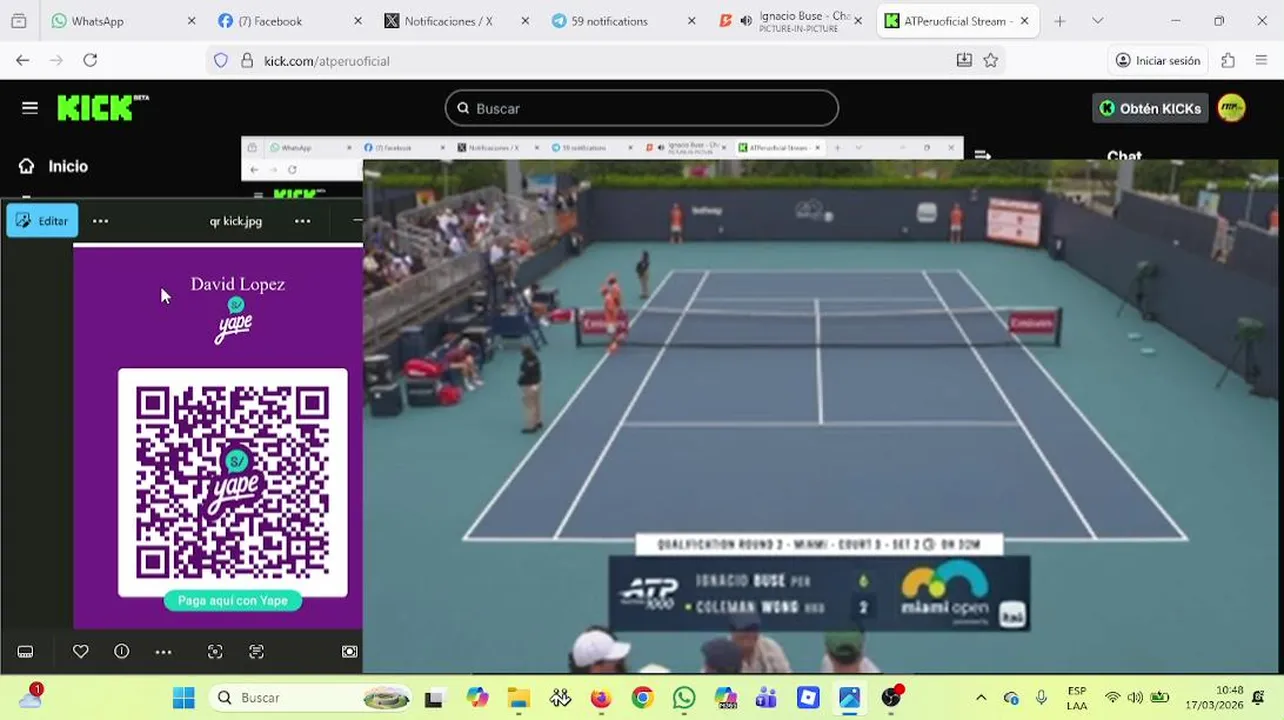Open list all tabs dropdown
The image size is (1284, 720).
pyautogui.click(x=1097, y=21)
